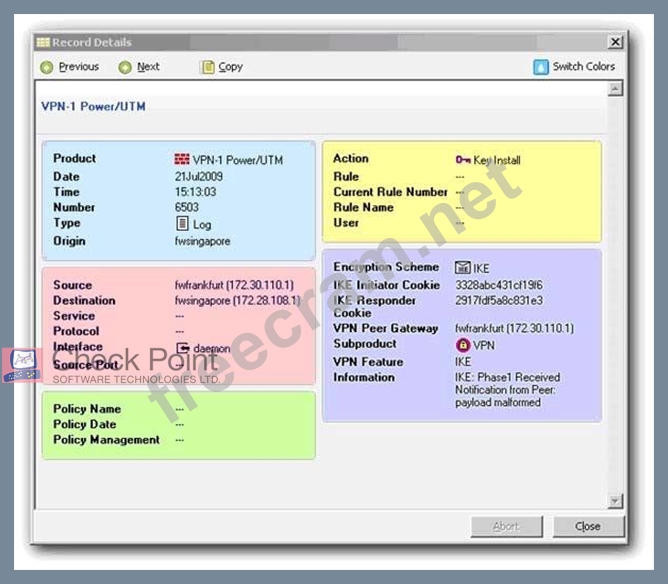Click the payload malformed information text

pos(498,403)
